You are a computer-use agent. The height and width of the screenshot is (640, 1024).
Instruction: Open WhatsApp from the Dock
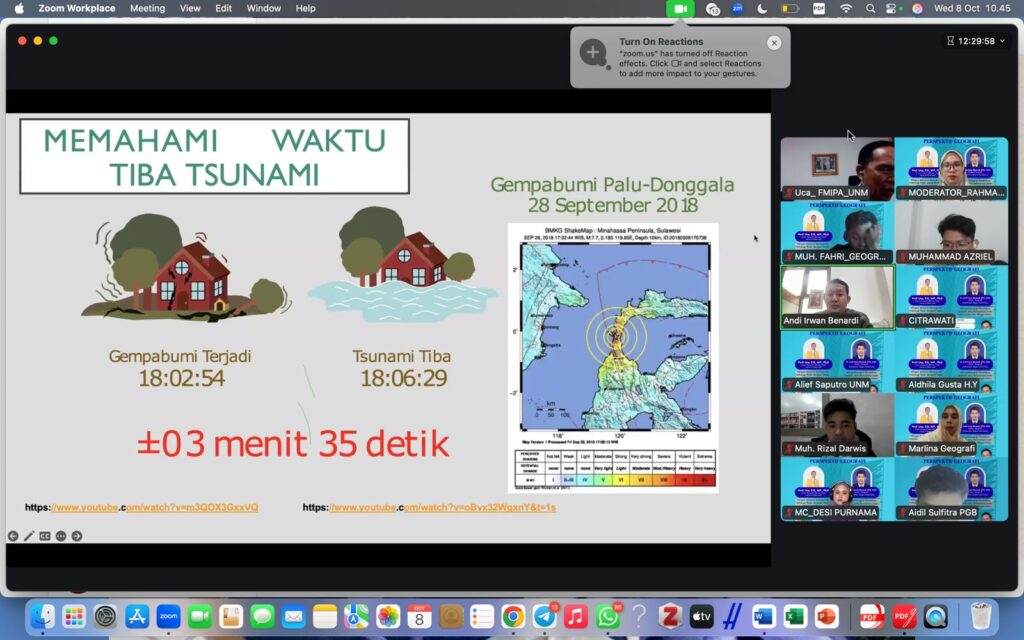[x=607, y=616]
